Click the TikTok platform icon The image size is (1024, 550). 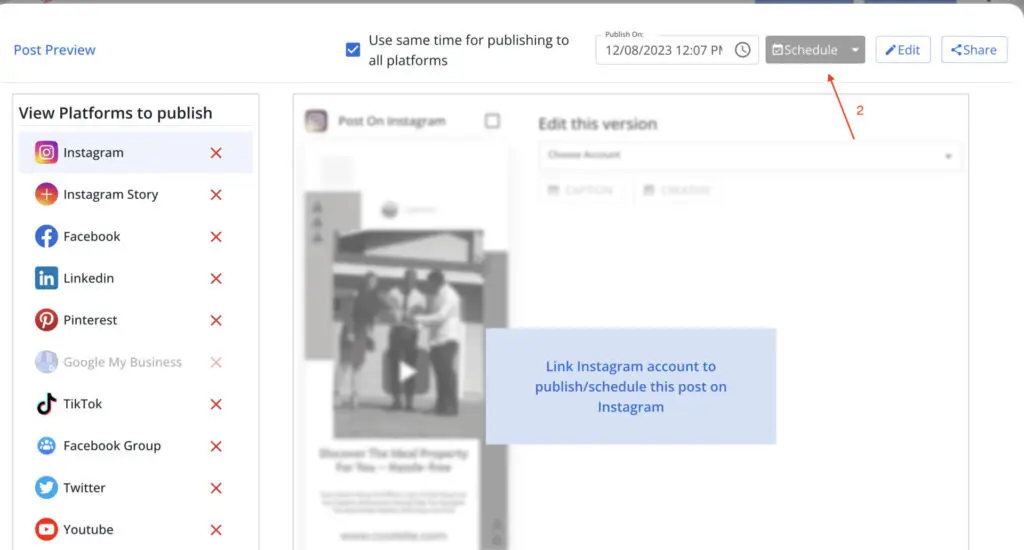(46, 404)
